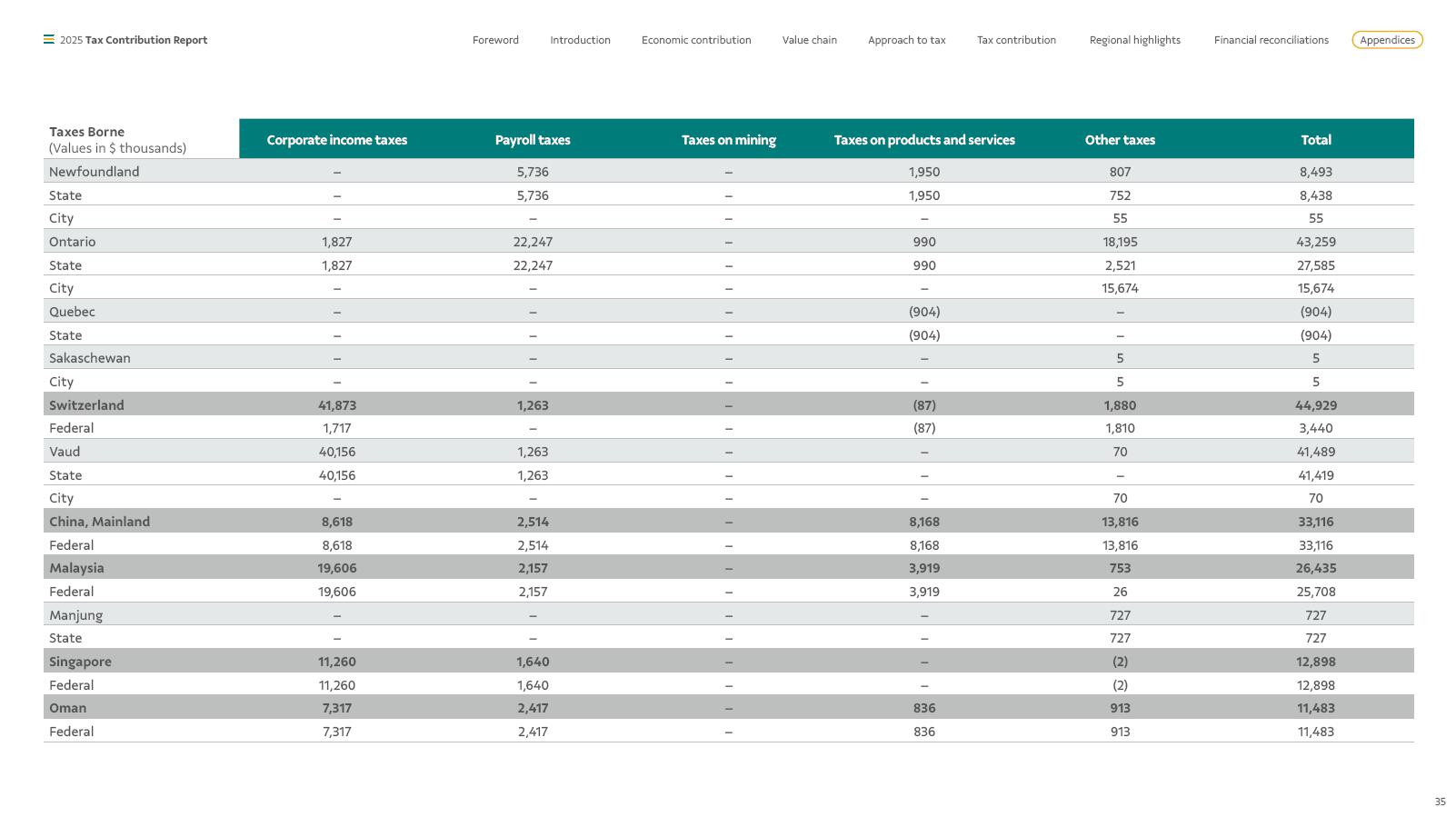Click the Taxes on mining header
The height and width of the screenshot is (817, 1456).
[x=728, y=140]
